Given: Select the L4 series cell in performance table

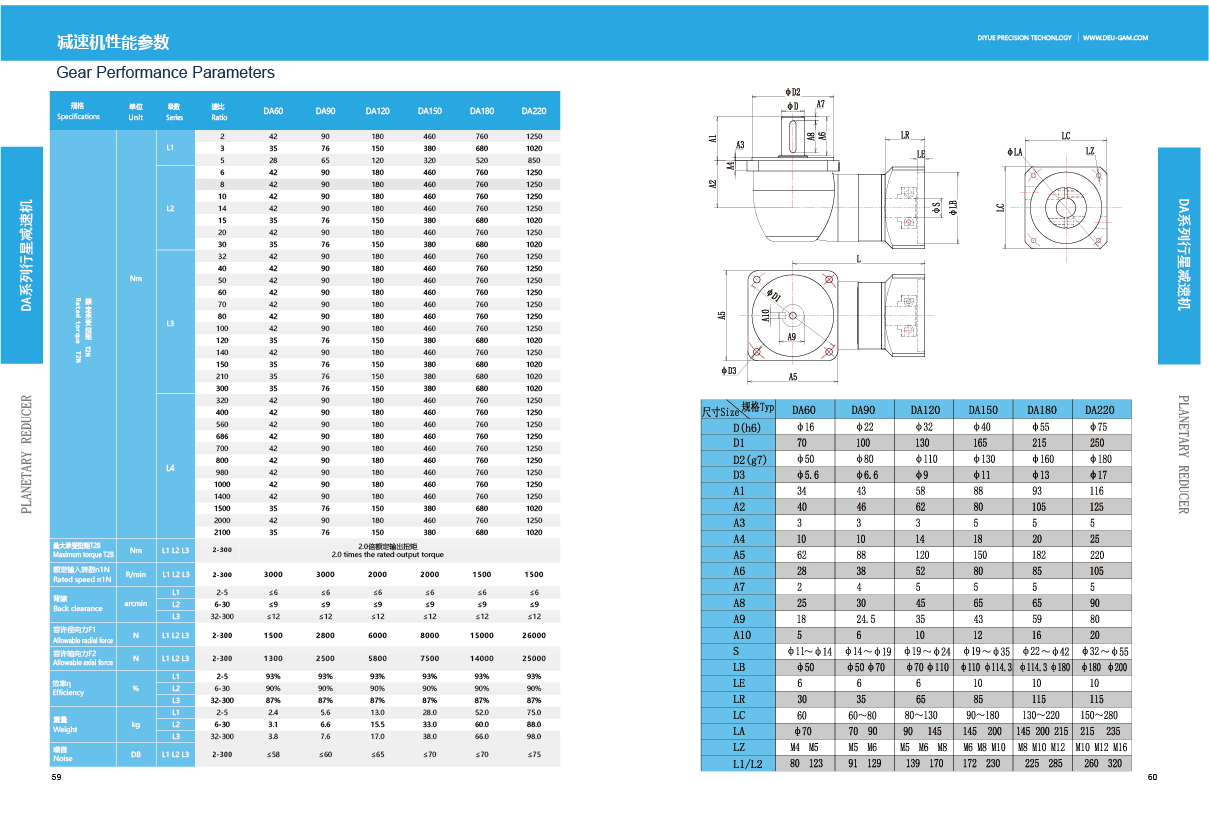Looking at the screenshot, I should click(171, 467).
